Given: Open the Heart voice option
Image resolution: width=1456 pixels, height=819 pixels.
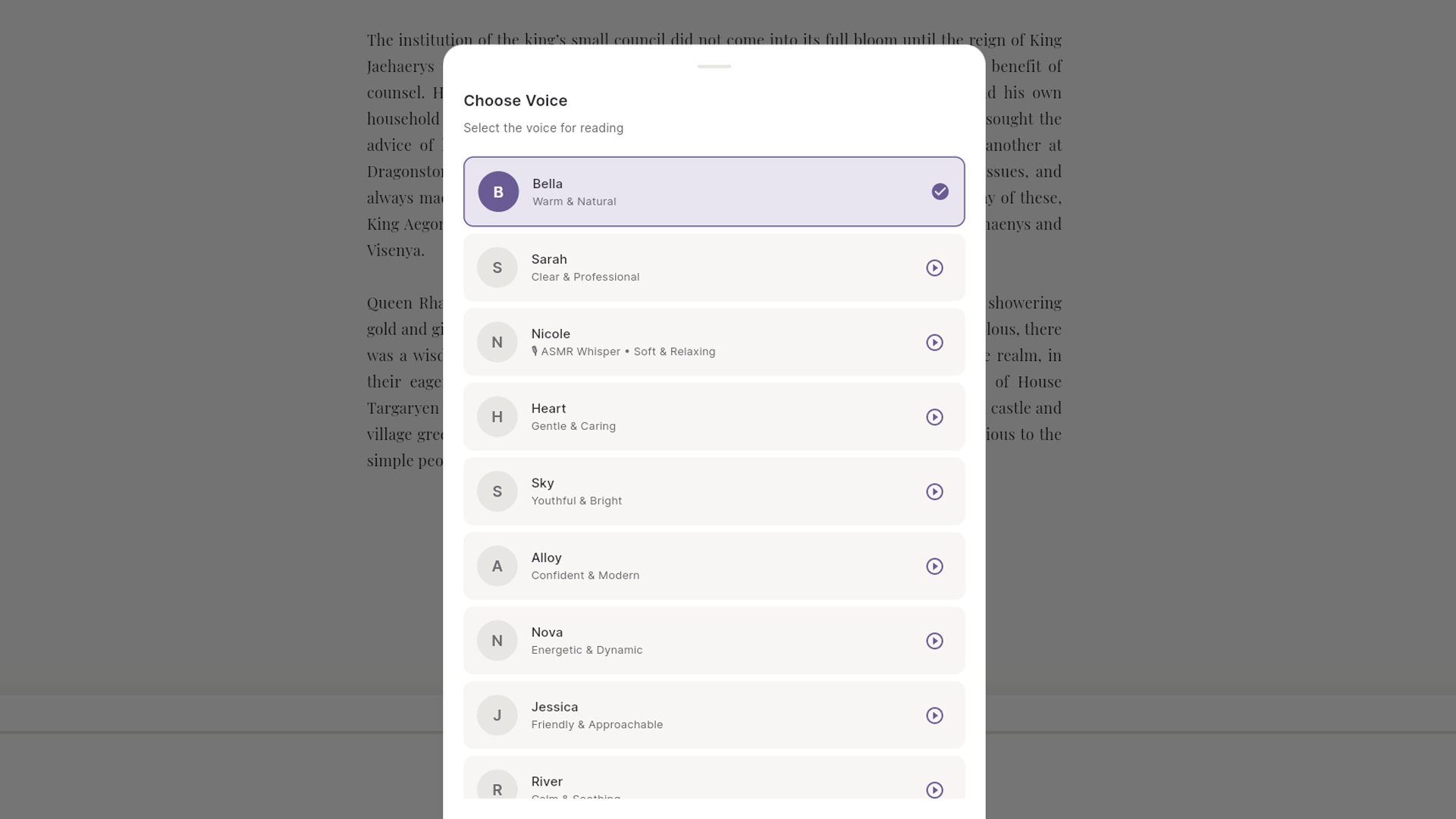Looking at the screenshot, I should [714, 416].
